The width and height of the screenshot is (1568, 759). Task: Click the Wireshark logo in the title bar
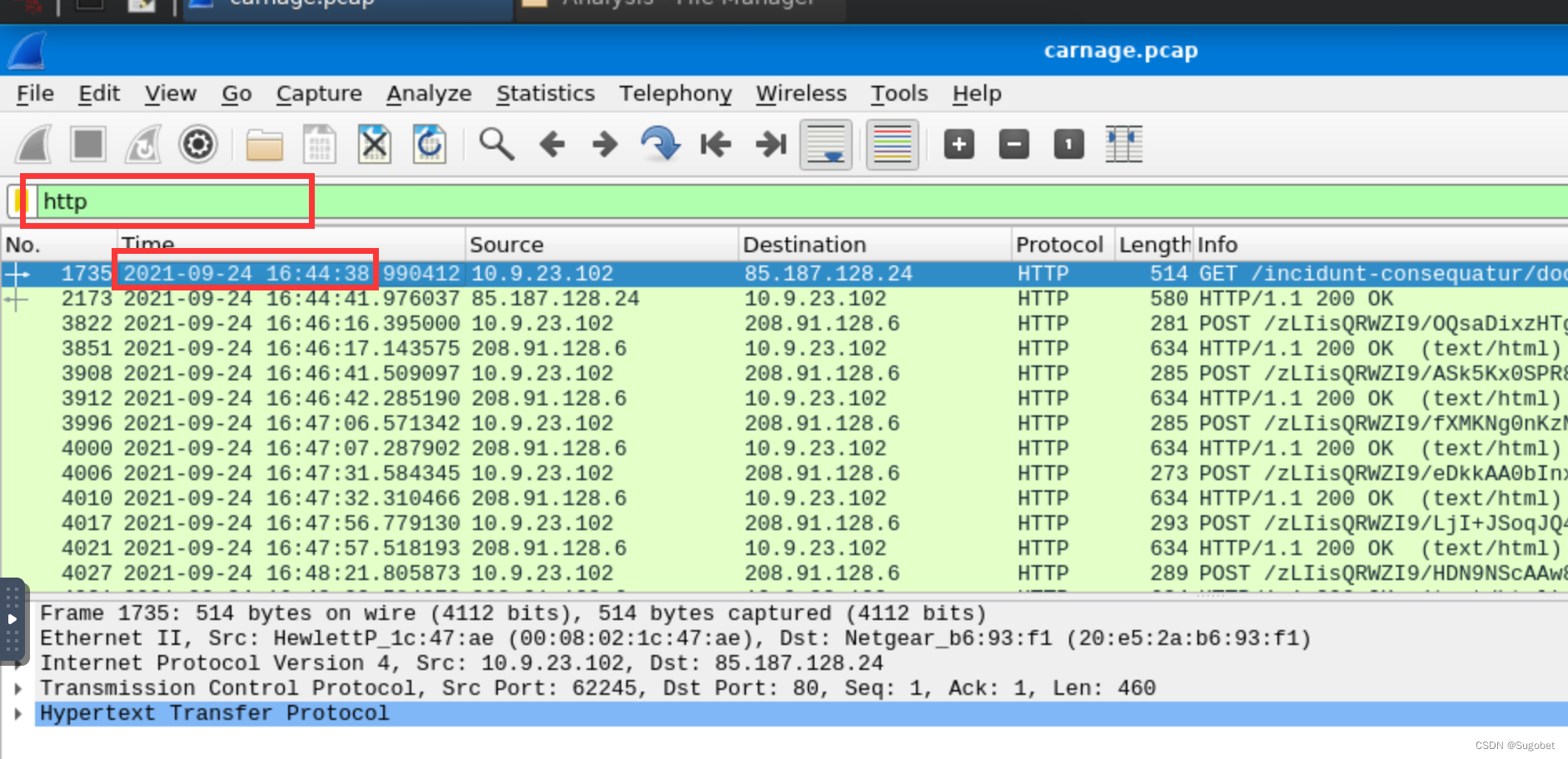(x=27, y=52)
